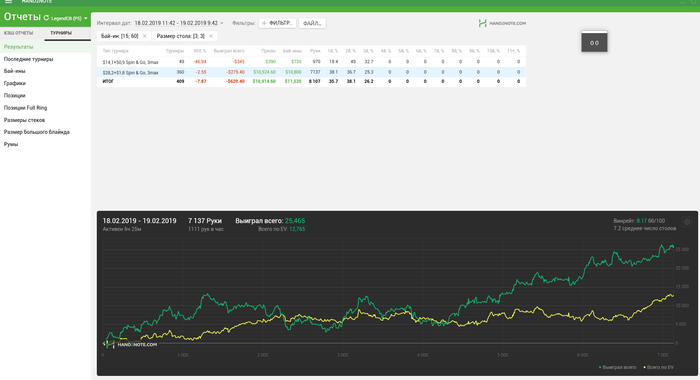Open the Румы report
The width and height of the screenshot is (700, 380).
point(11,144)
